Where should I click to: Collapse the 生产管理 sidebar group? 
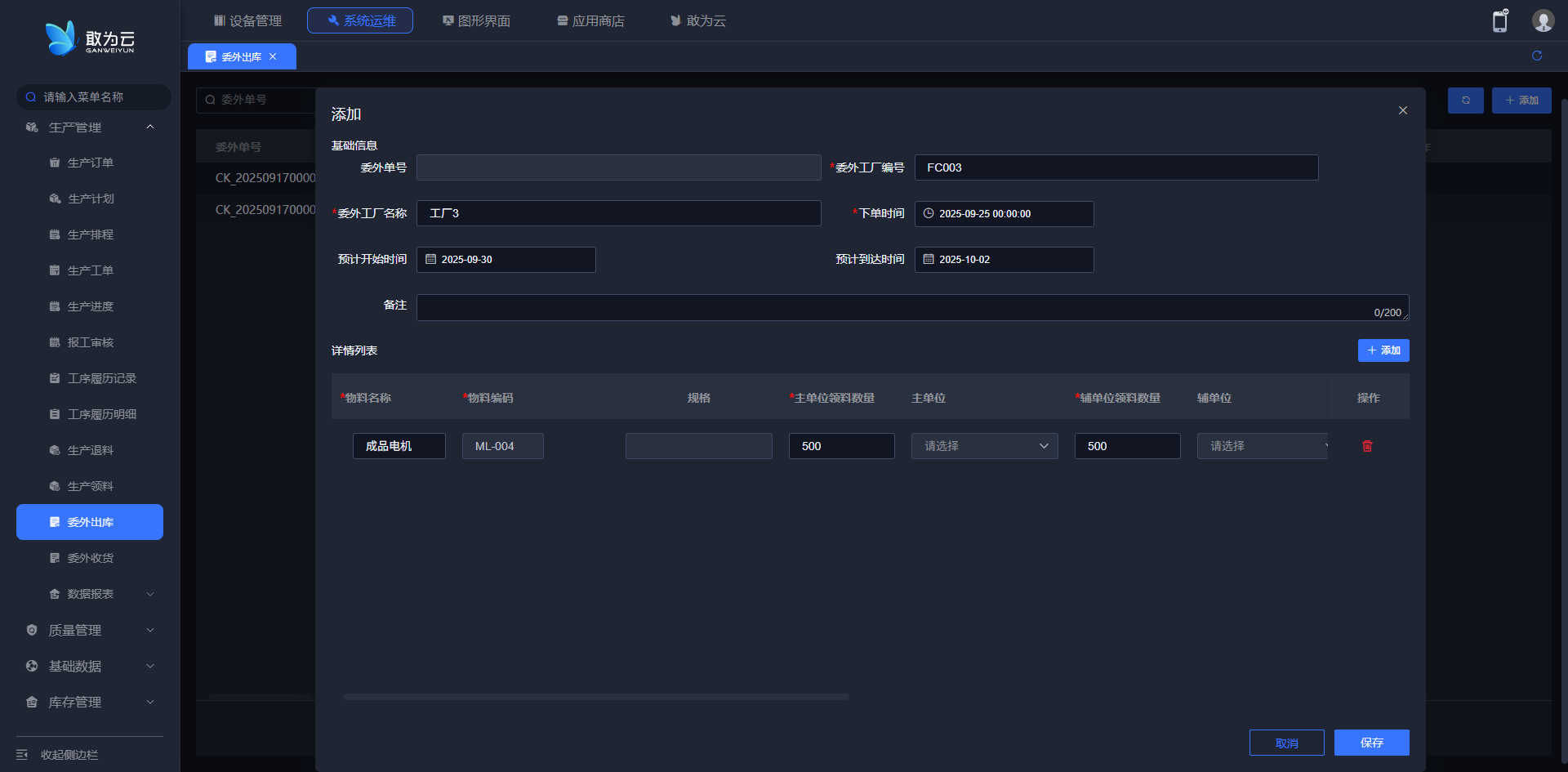coord(150,127)
